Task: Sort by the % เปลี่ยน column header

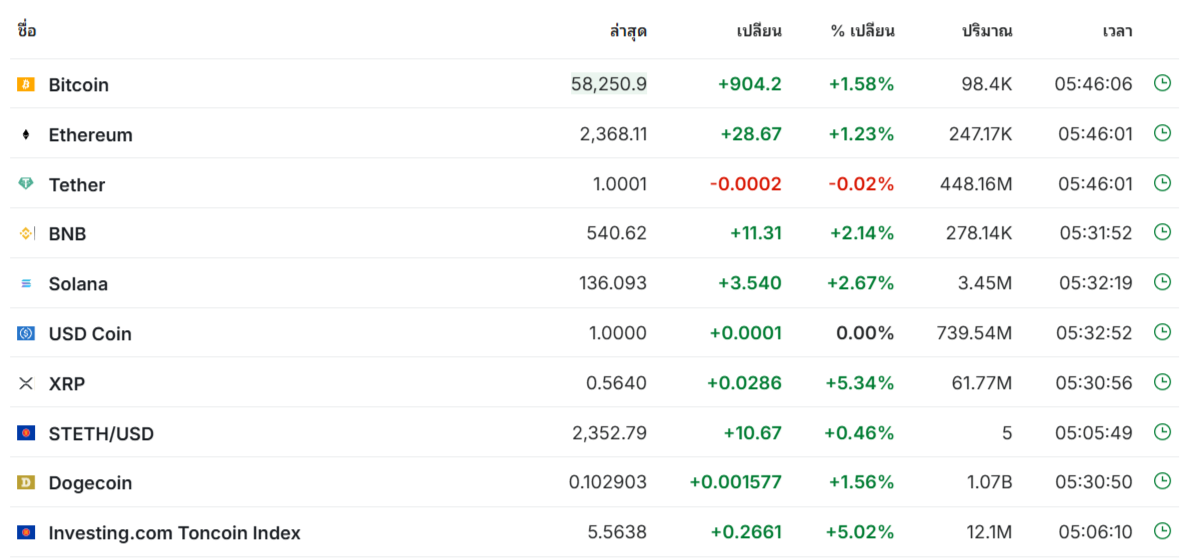Action: pos(862,32)
